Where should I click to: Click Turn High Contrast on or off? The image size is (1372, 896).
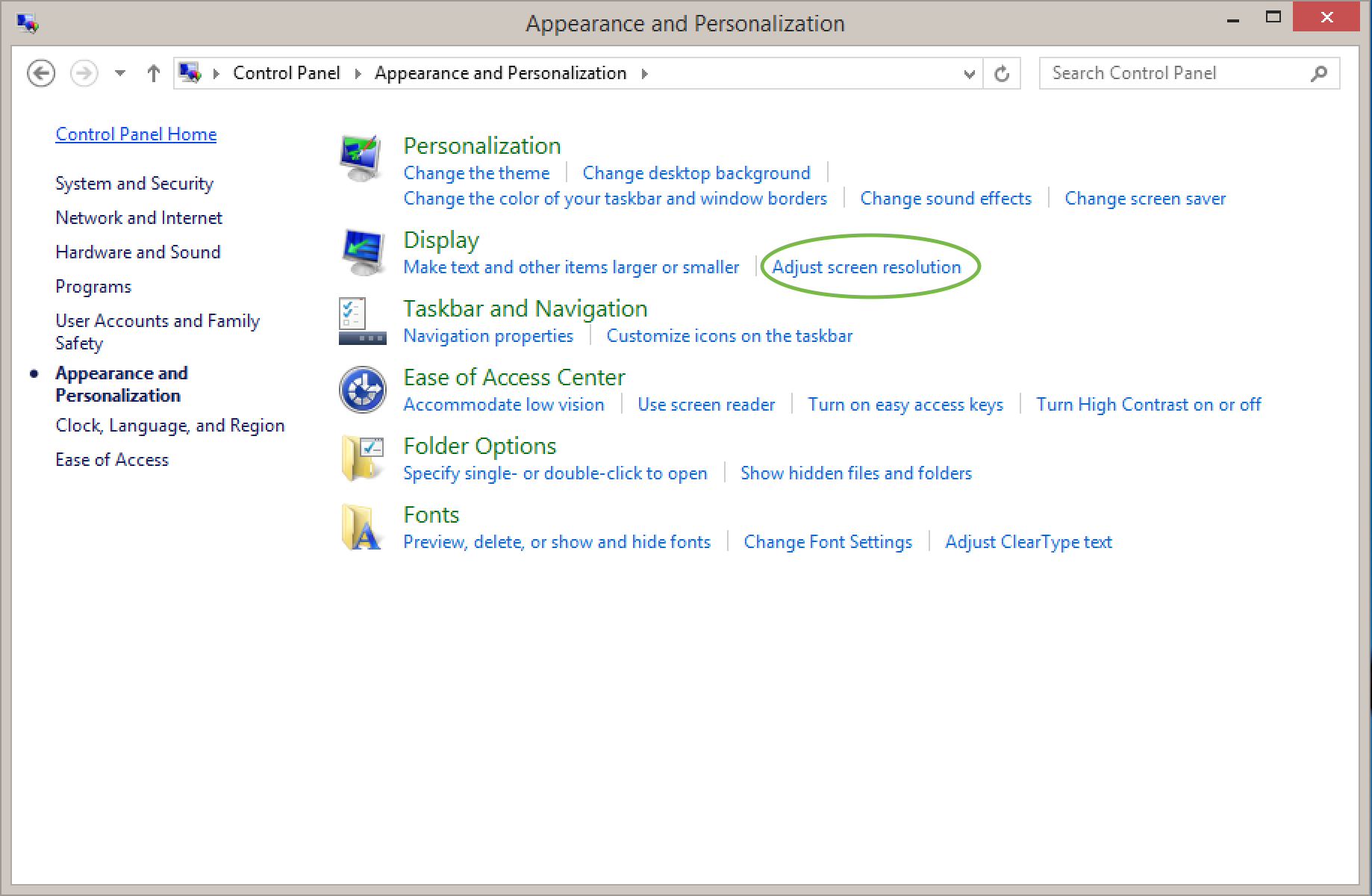click(1148, 405)
